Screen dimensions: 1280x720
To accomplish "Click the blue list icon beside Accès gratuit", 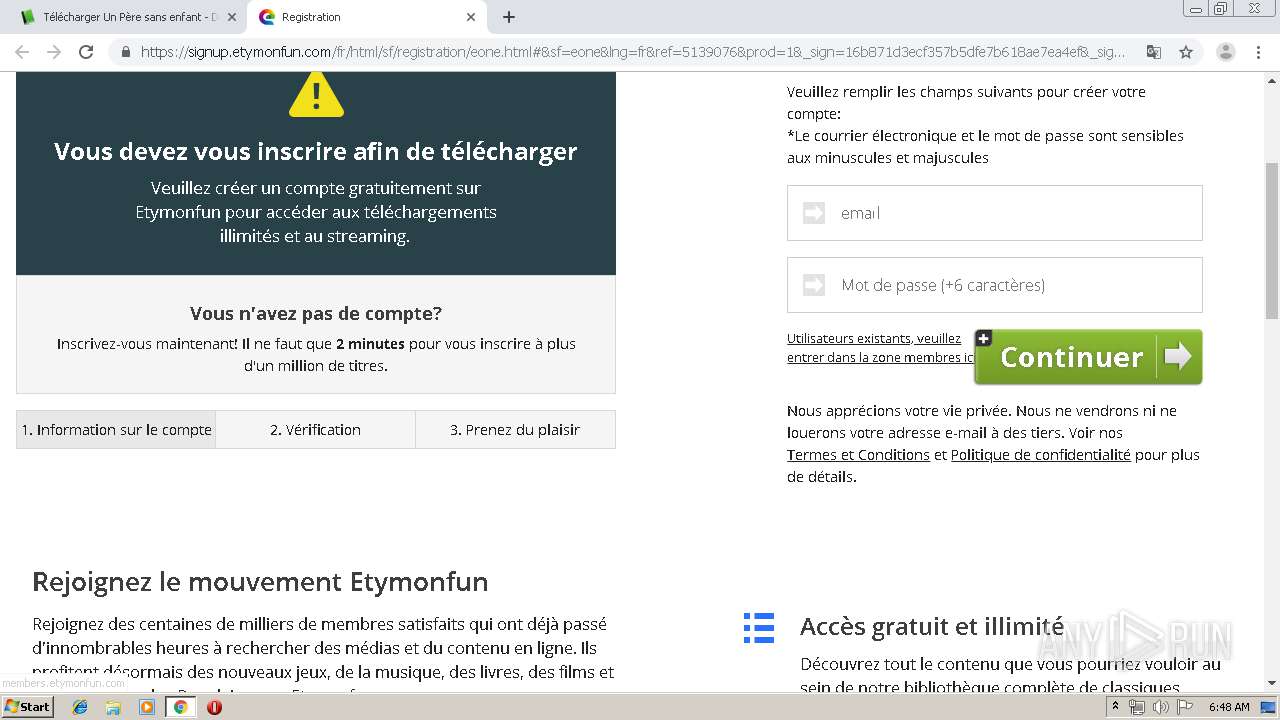I will [x=759, y=627].
